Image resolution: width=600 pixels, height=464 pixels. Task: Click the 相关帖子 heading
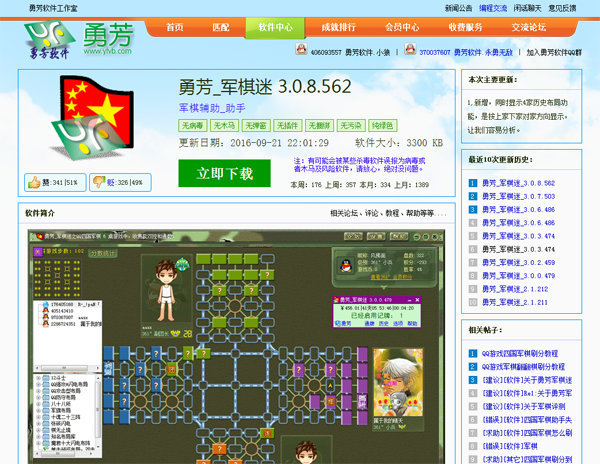[x=485, y=330]
